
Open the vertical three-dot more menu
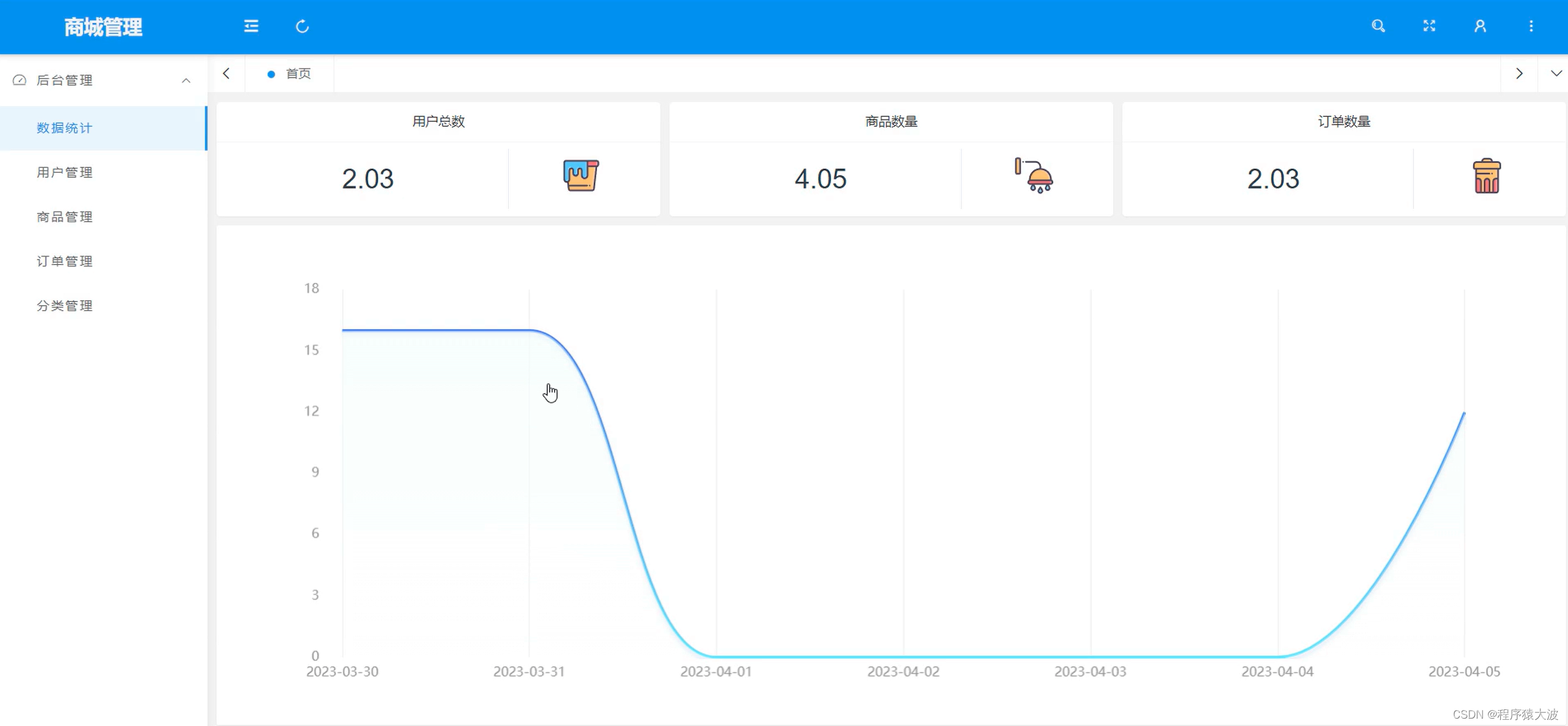1531,26
